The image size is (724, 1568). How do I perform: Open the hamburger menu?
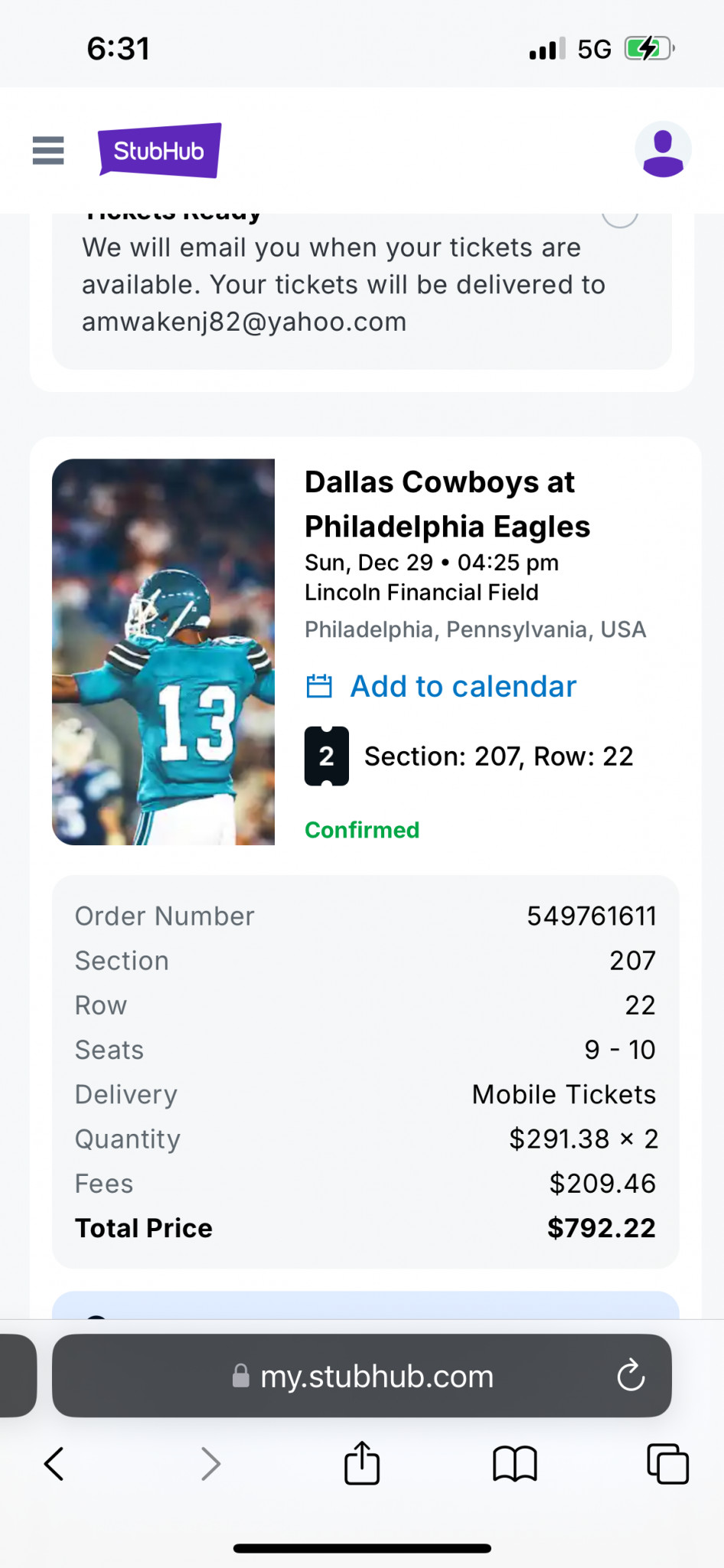(x=48, y=150)
